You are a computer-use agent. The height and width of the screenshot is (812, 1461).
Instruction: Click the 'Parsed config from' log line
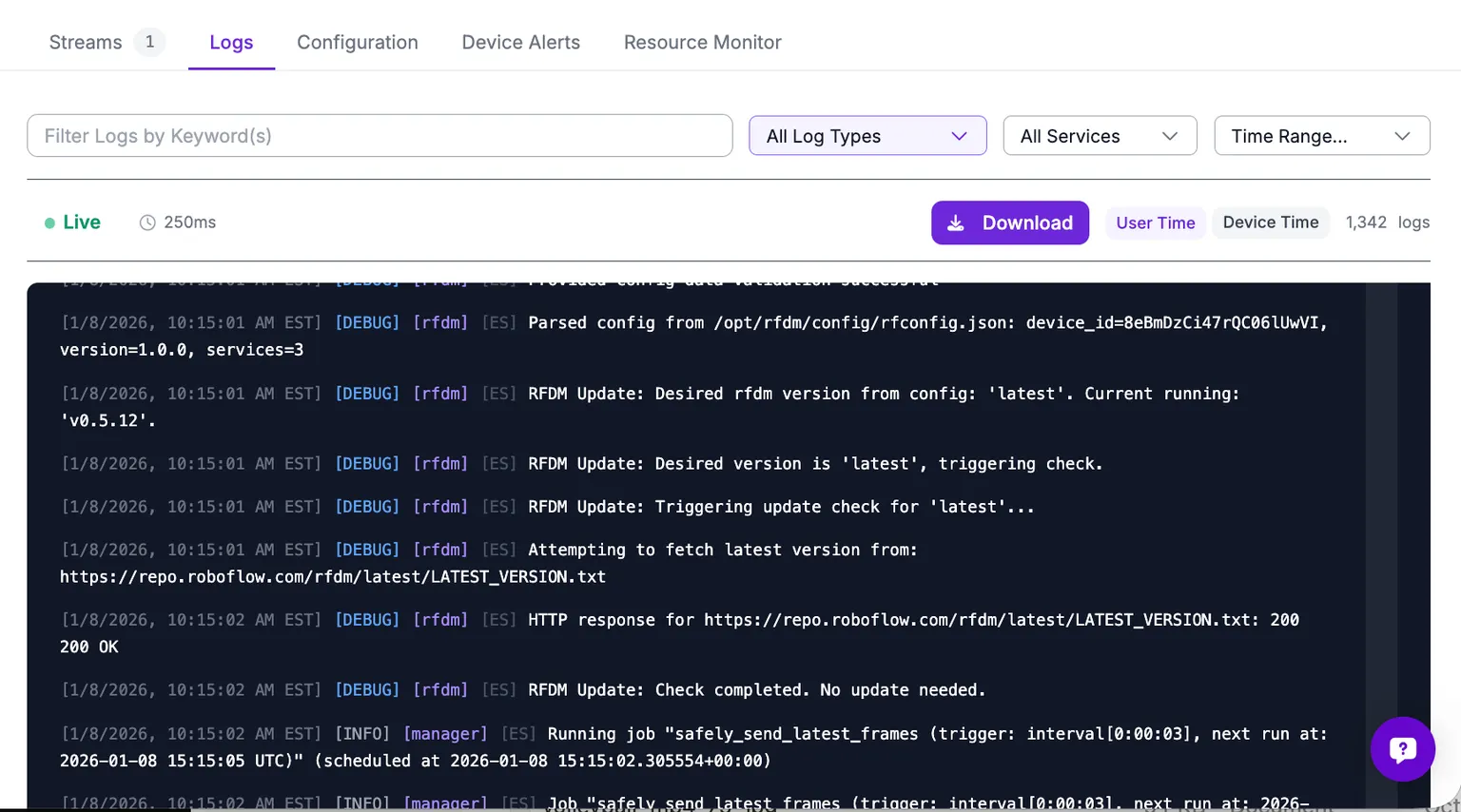pyautogui.click(x=694, y=337)
